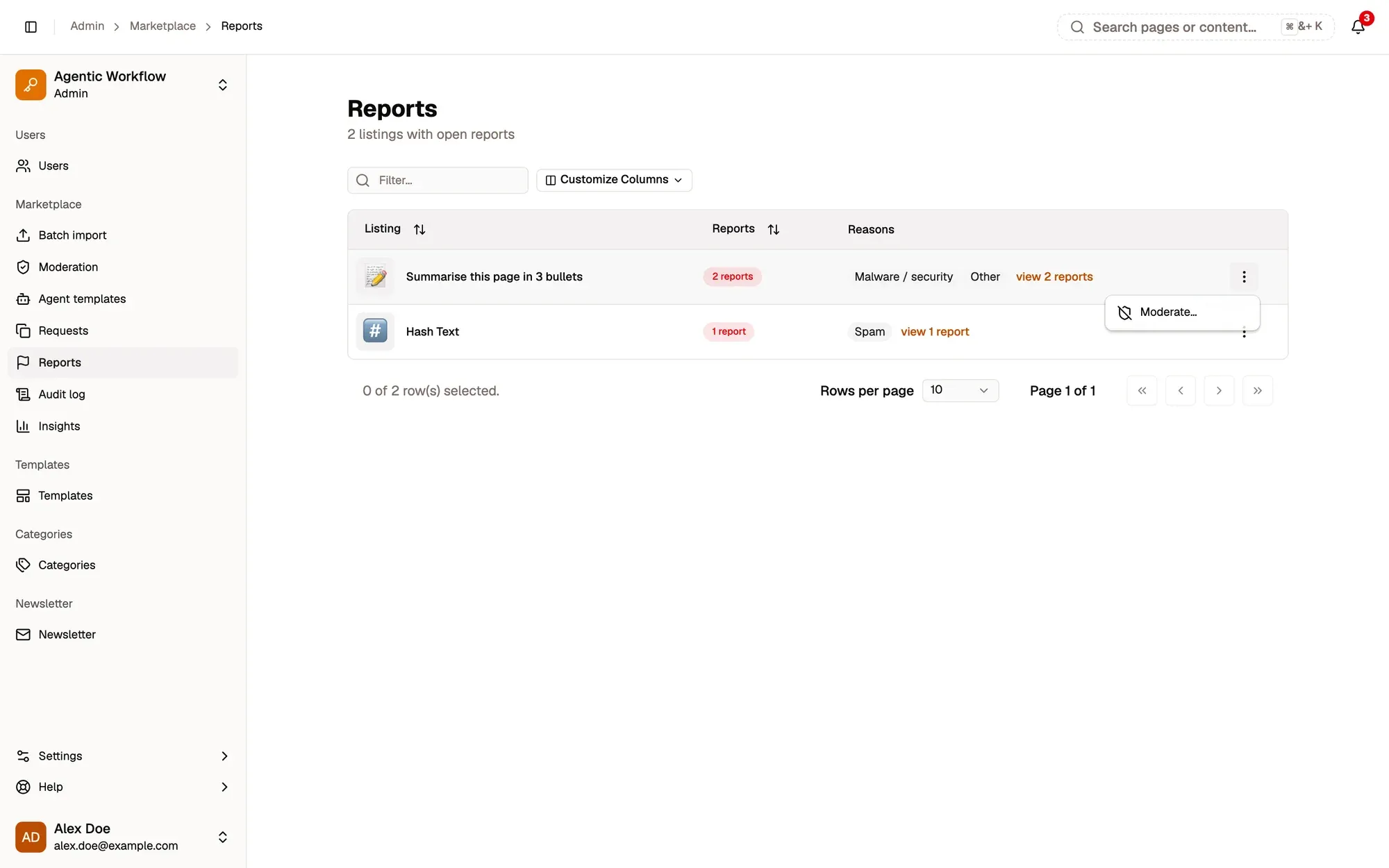Open the notifications bell

click(1358, 26)
